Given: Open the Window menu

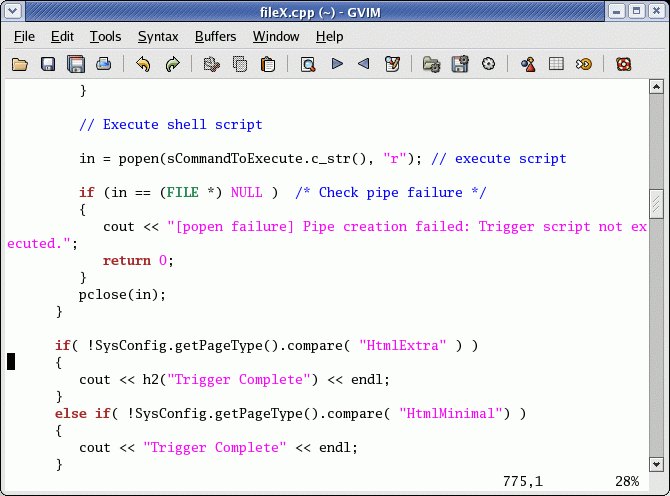Looking at the screenshot, I should 276,37.
